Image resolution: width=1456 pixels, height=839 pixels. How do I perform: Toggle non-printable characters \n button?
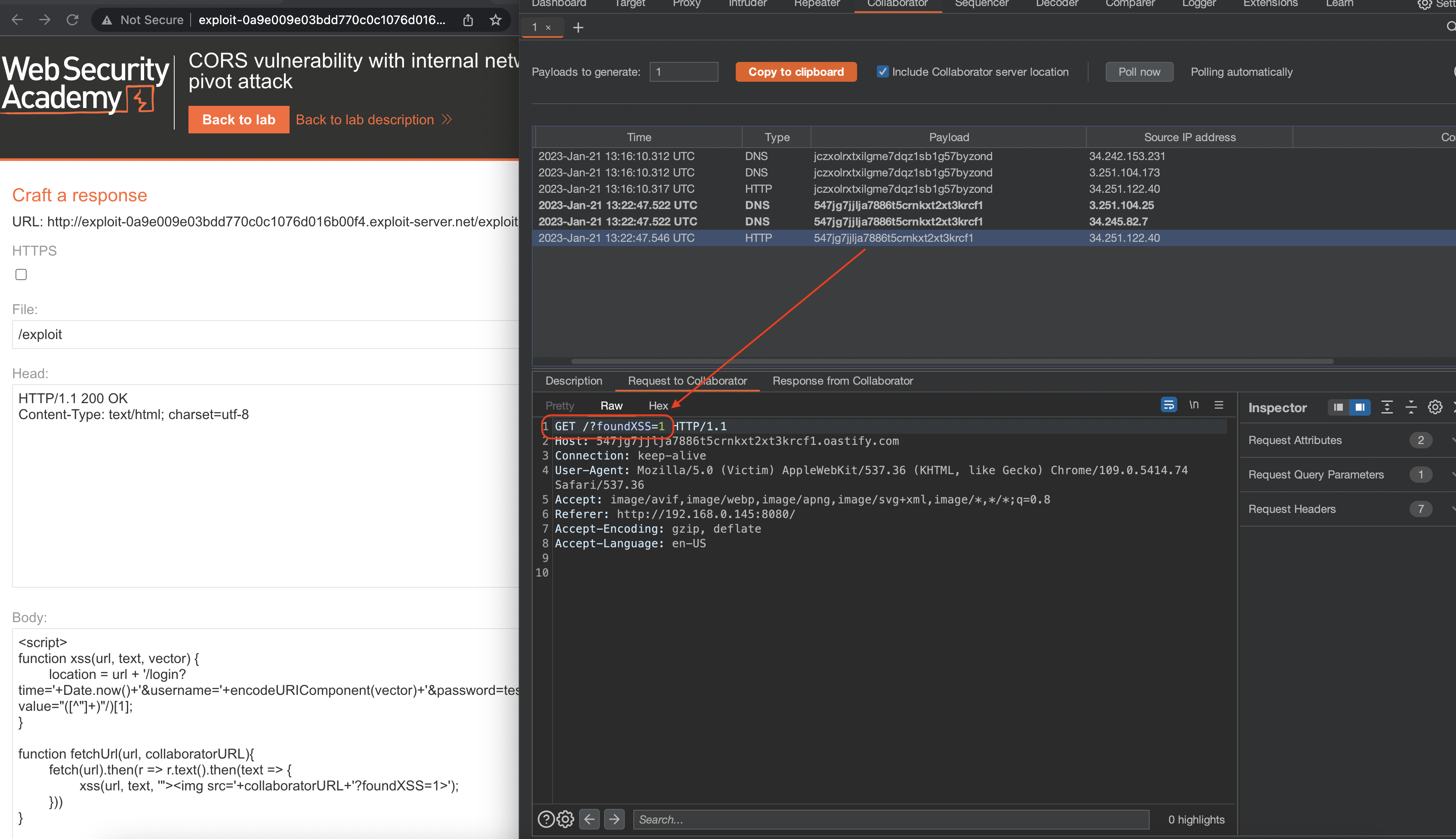[1194, 405]
